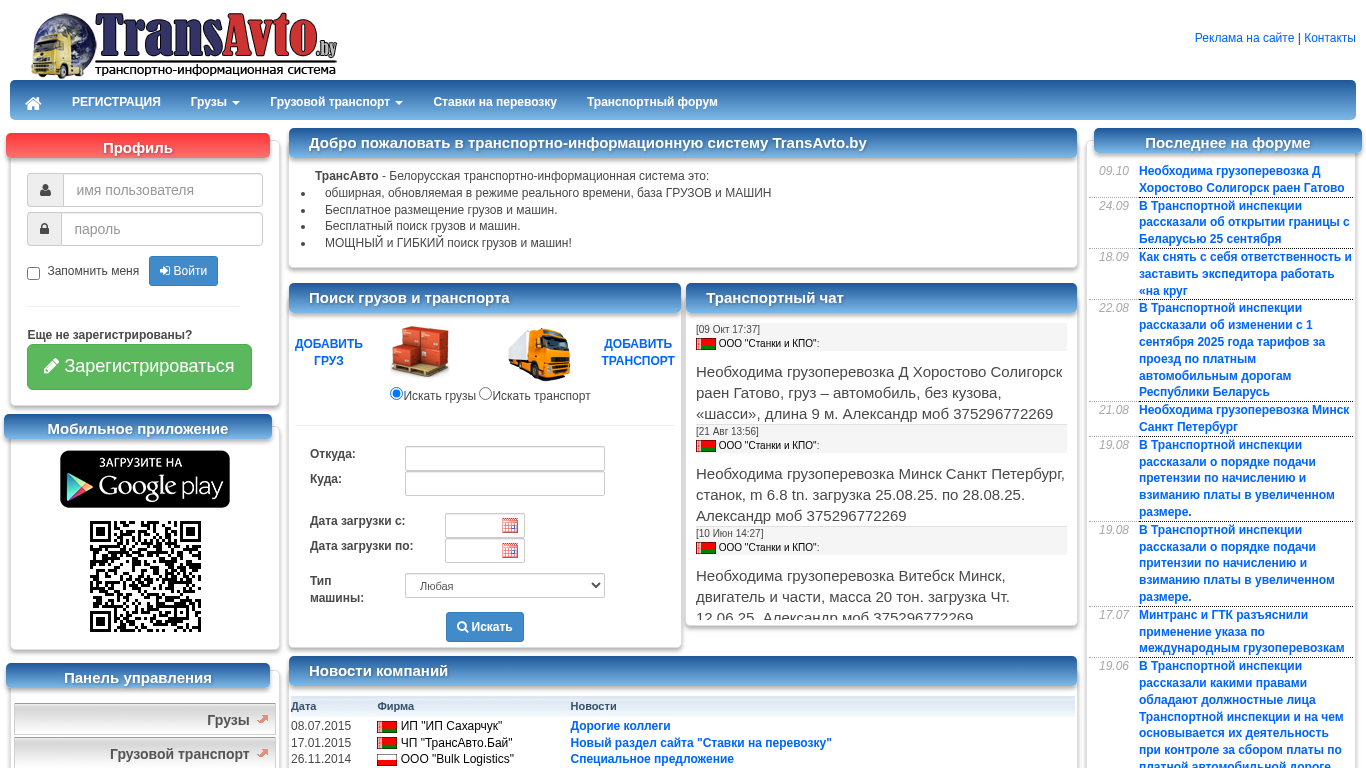Screen dimensions: 1366x768
Task: Click the ДОБАВИТЬ ТРАНСПОРТ link
Action: 638,352
